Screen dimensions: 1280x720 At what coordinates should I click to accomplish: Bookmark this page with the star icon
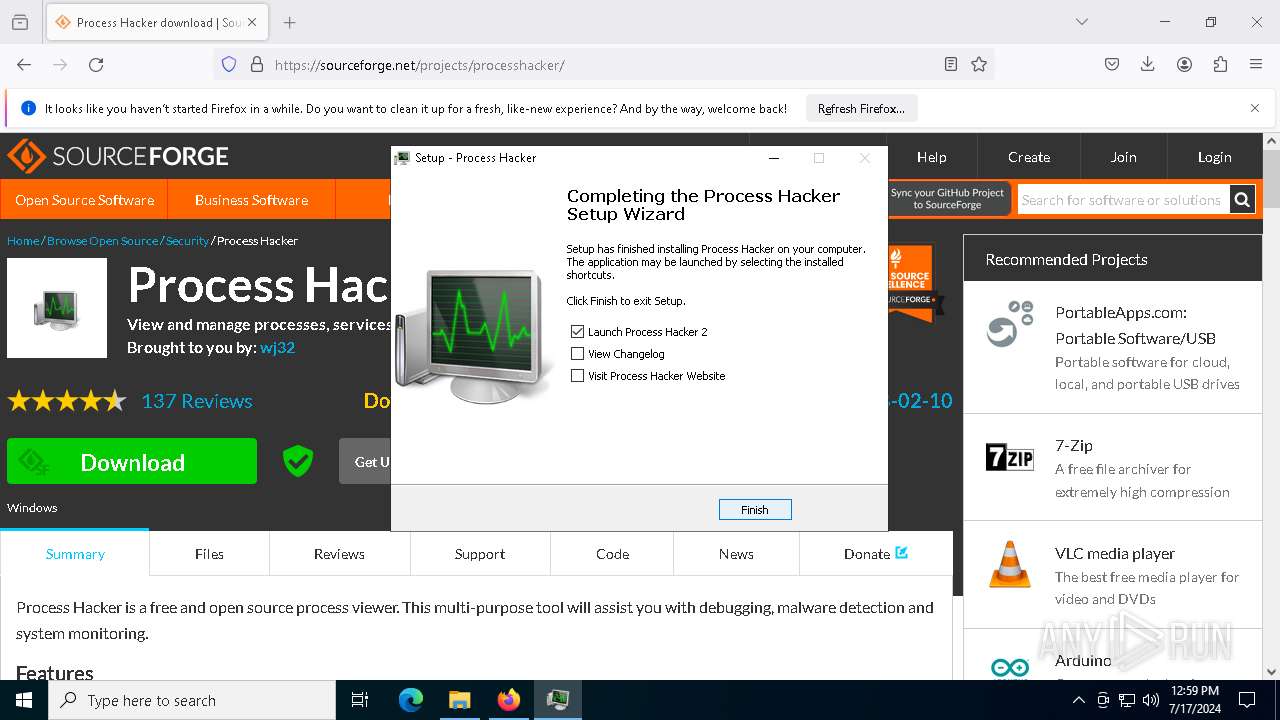[979, 64]
